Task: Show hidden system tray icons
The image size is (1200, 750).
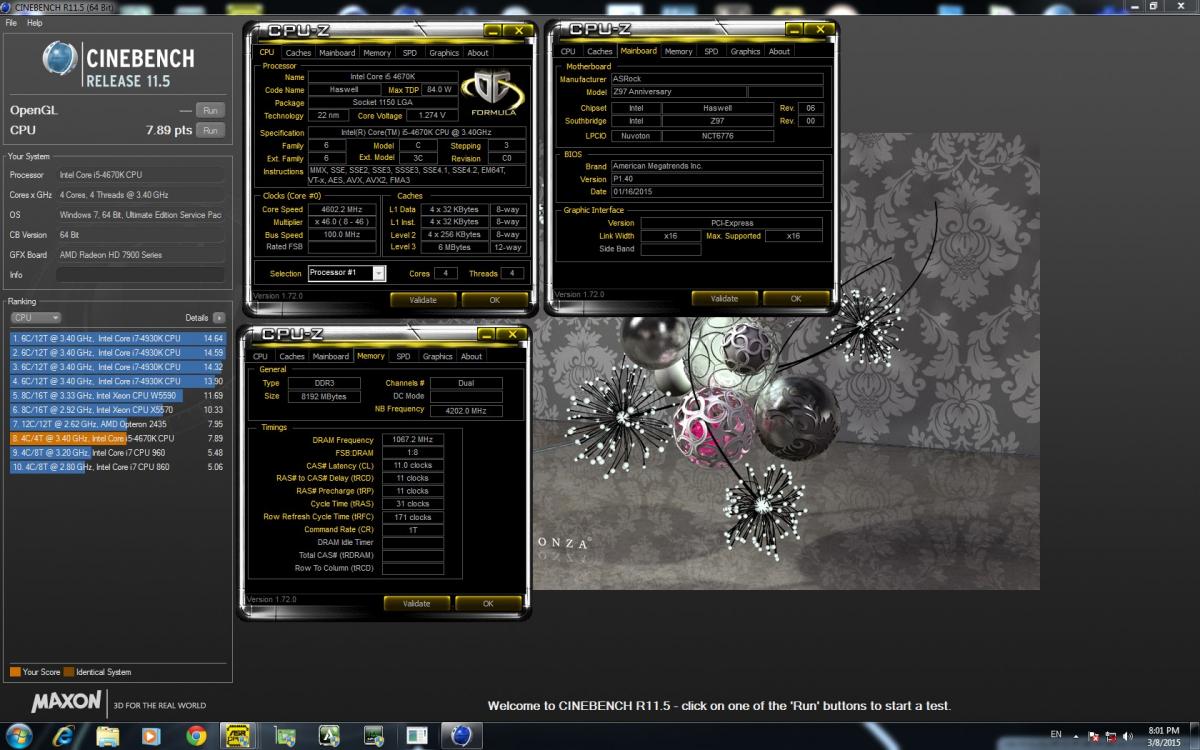Action: pos(1078,737)
